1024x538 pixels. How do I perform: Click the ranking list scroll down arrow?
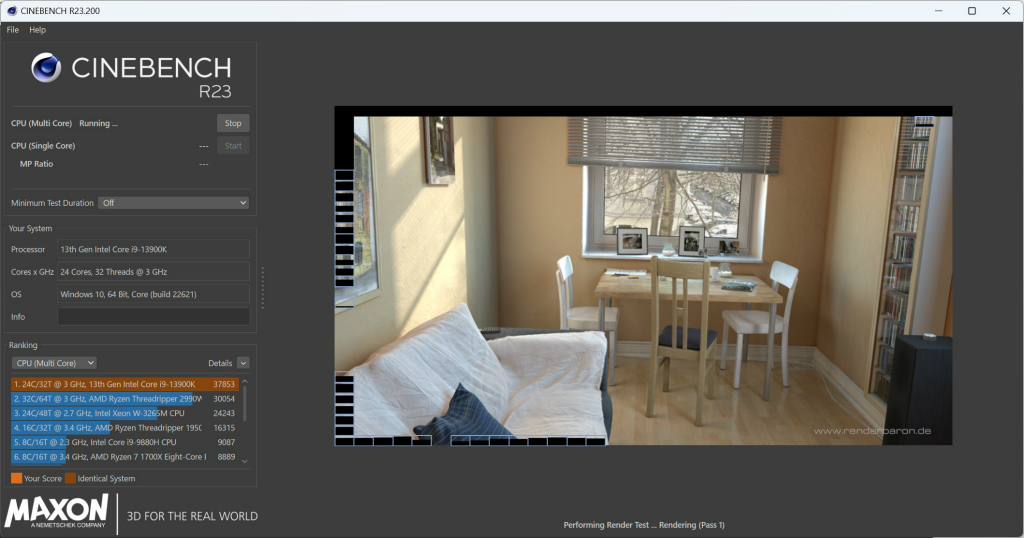[x=245, y=461]
